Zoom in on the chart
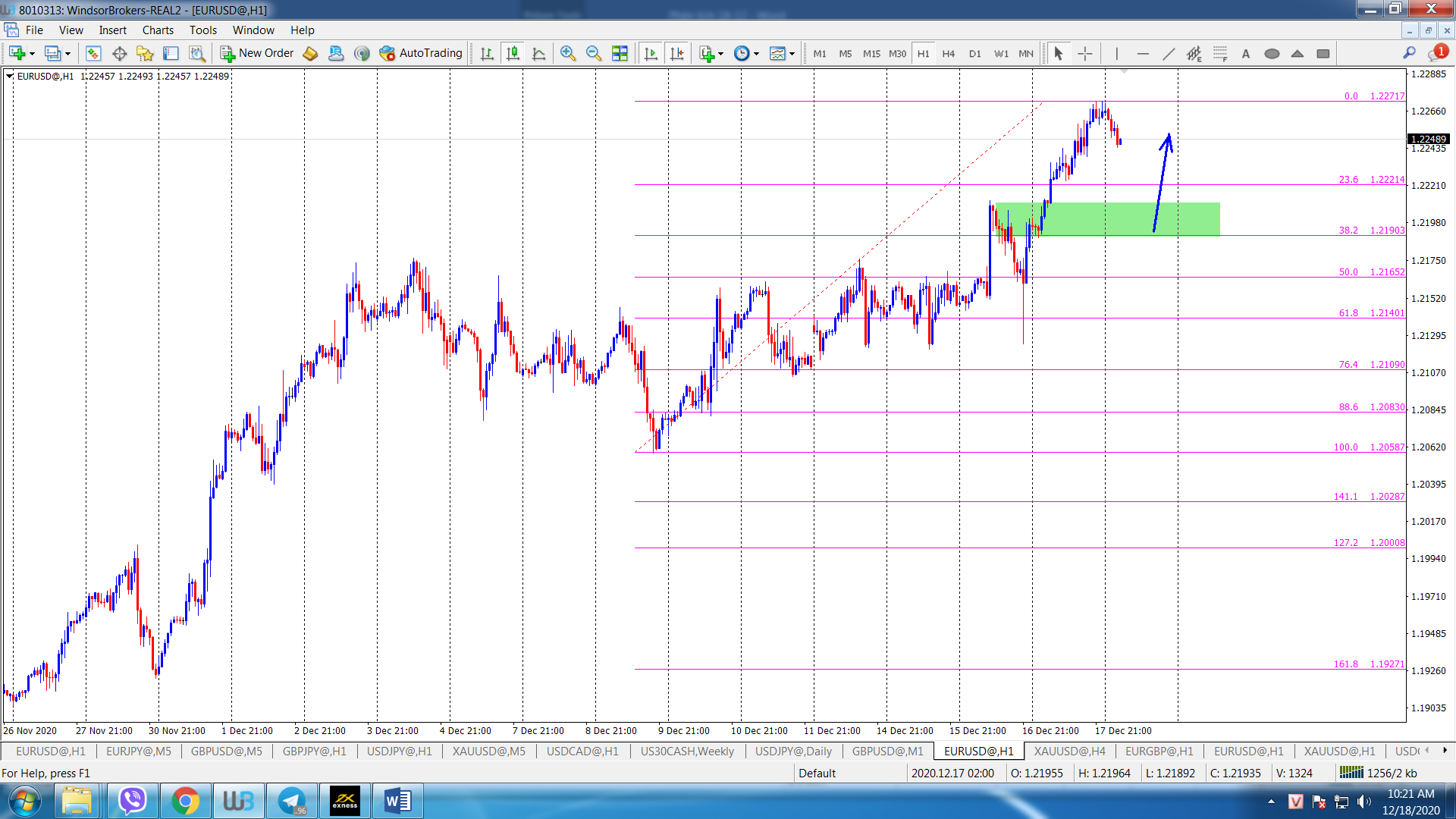Viewport: 1456px width, 819px height. click(568, 53)
